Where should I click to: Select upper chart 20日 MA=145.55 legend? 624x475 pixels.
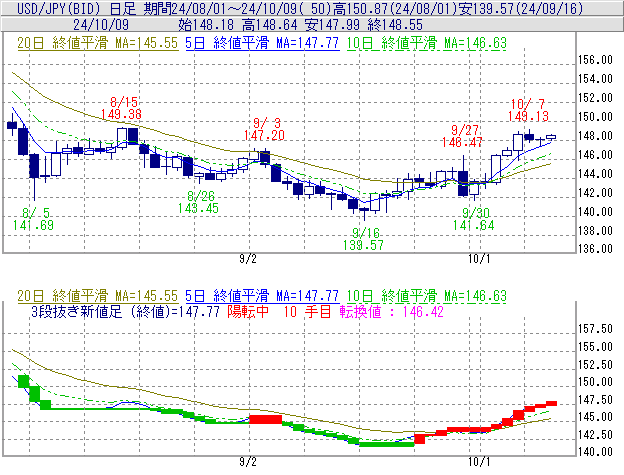(x=98, y=43)
